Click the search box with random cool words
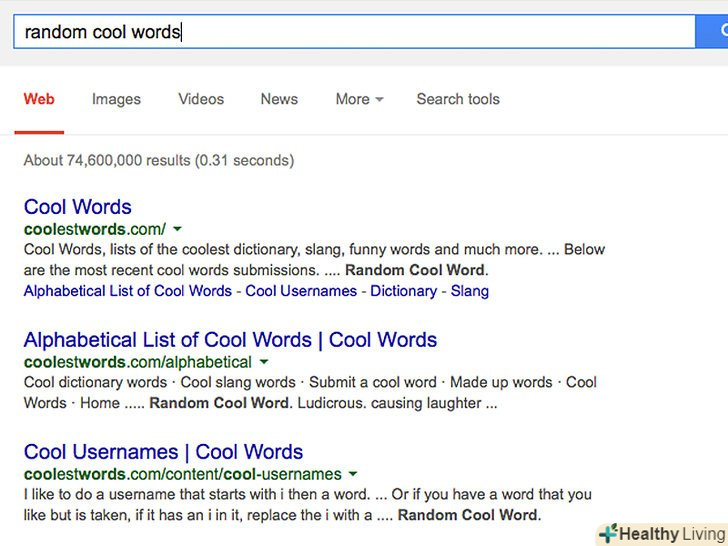This screenshot has height=546, width=728. [350, 32]
